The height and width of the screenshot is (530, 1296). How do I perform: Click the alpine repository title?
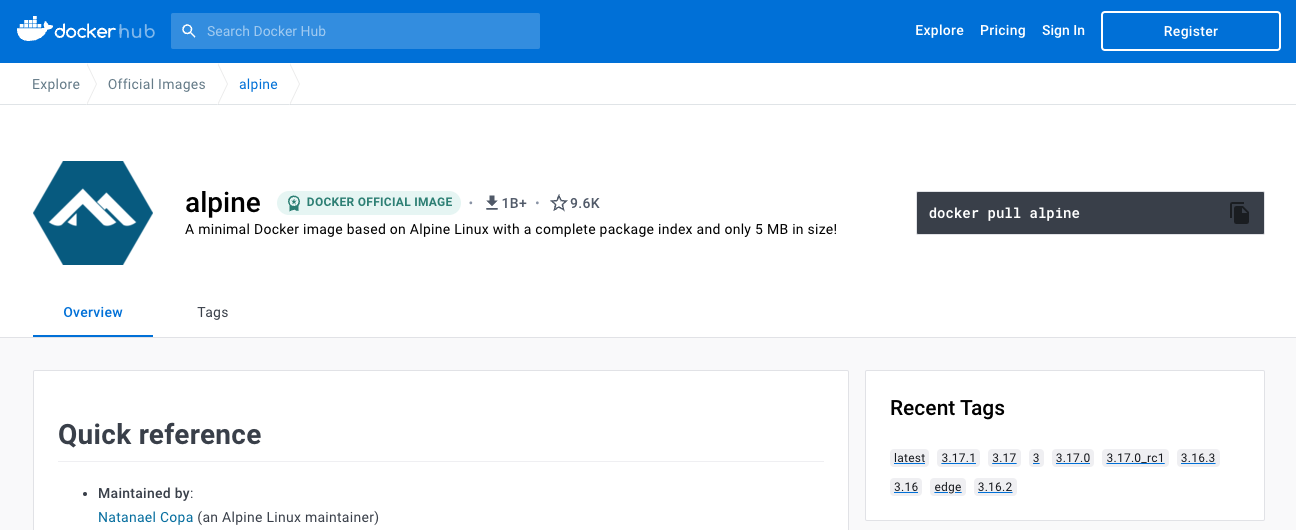click(x=223, y=203)
